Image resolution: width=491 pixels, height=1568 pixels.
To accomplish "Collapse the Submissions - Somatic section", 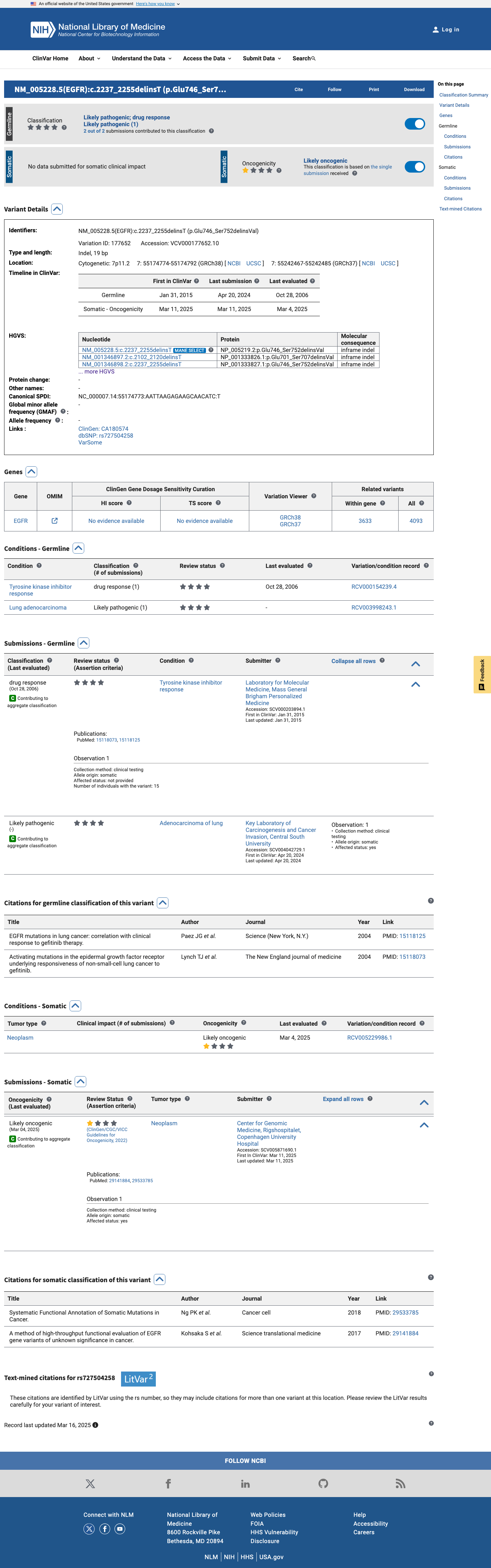I will pos(80,1082).
